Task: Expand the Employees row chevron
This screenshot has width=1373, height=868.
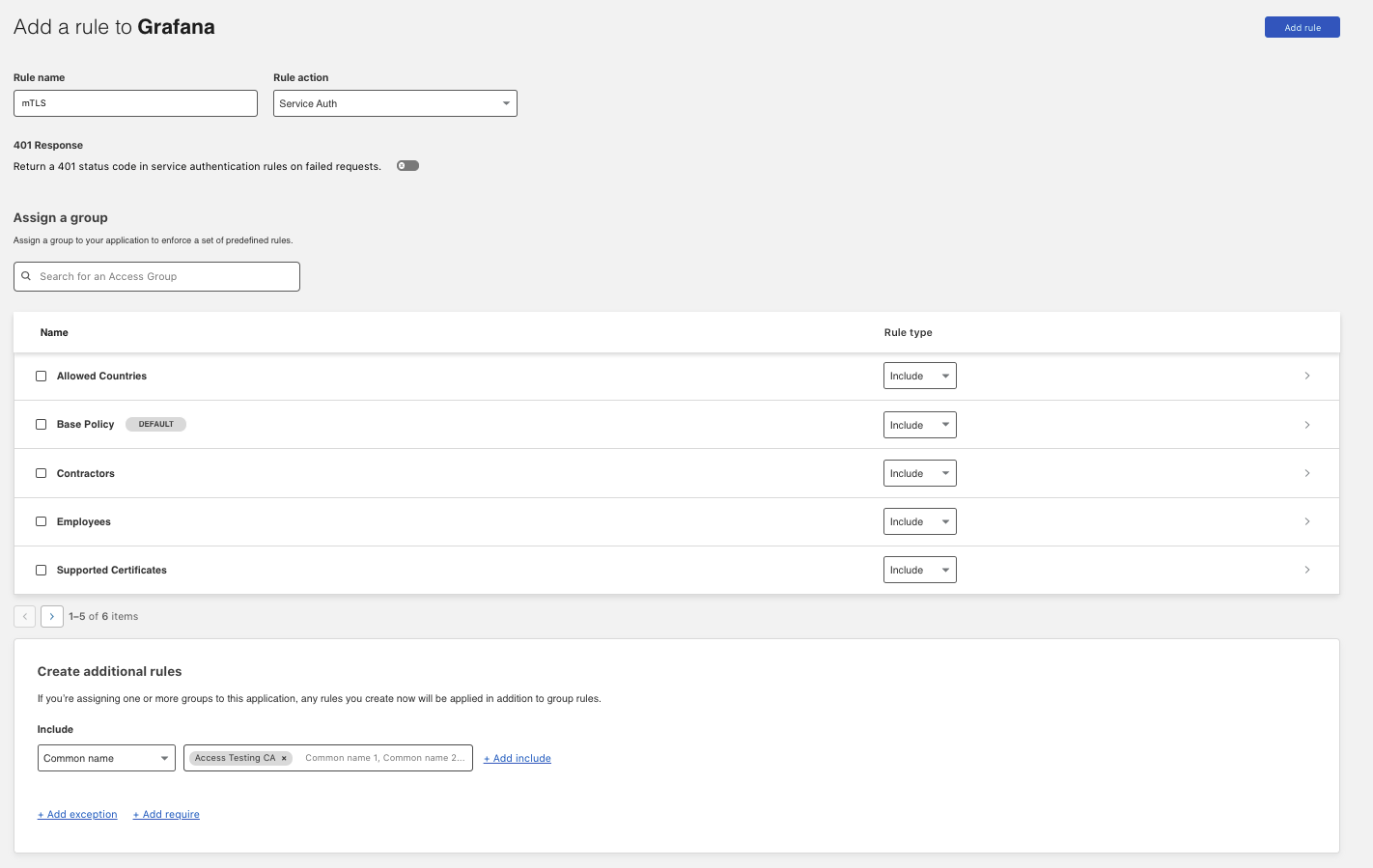Action: tap(1307, 521)
